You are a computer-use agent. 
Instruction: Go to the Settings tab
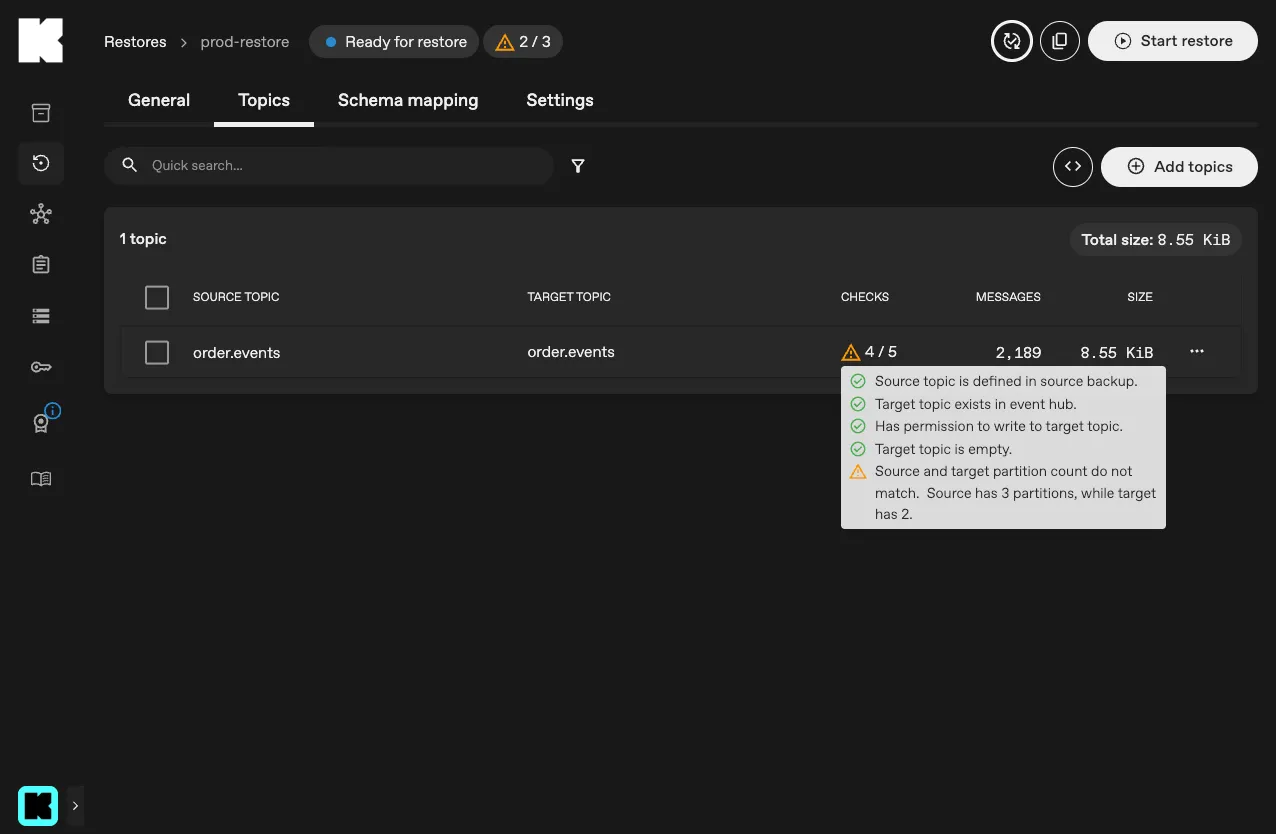click(560, 100)
